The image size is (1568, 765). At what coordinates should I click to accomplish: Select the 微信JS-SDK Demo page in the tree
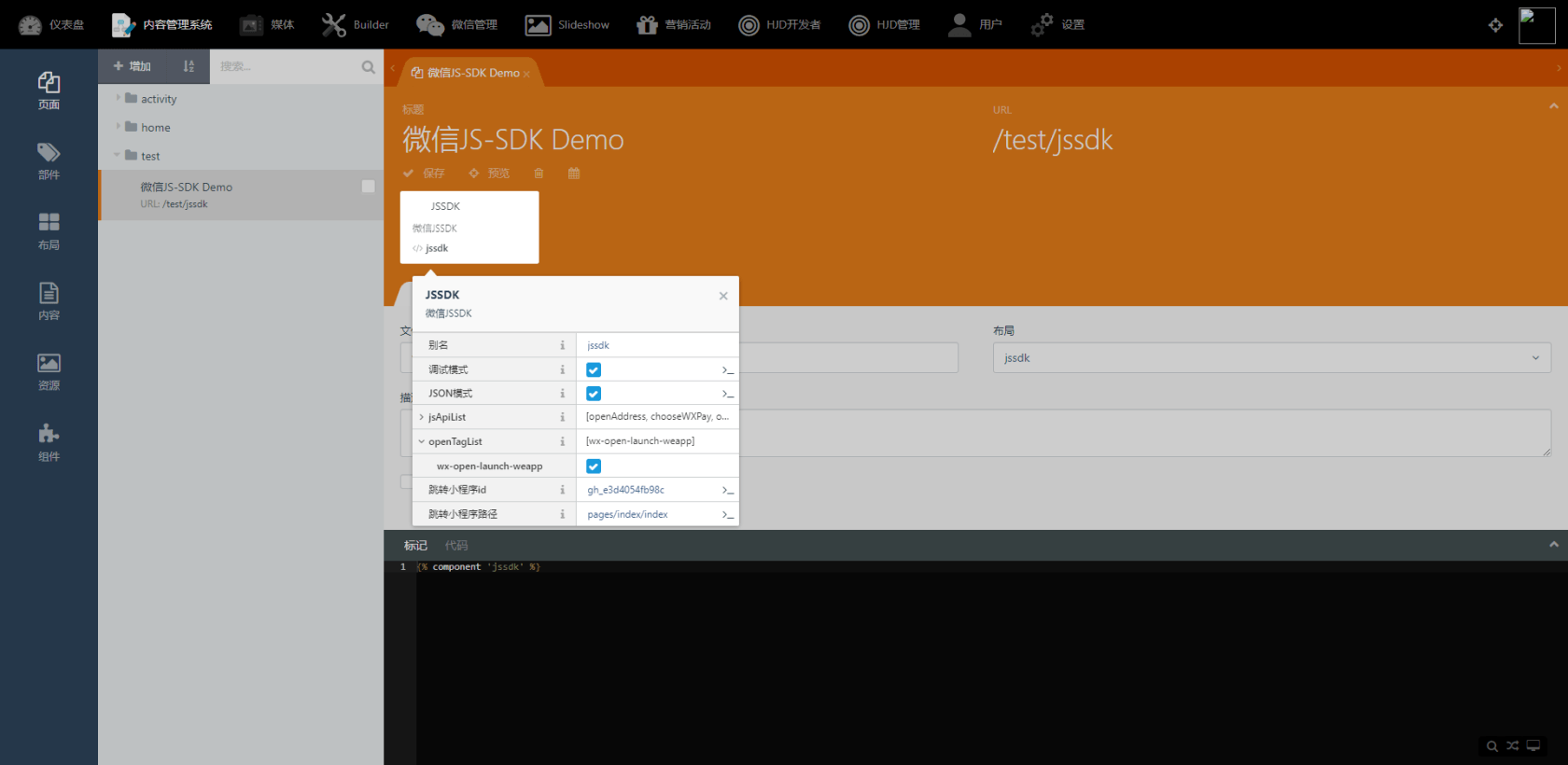coord(241,195)
